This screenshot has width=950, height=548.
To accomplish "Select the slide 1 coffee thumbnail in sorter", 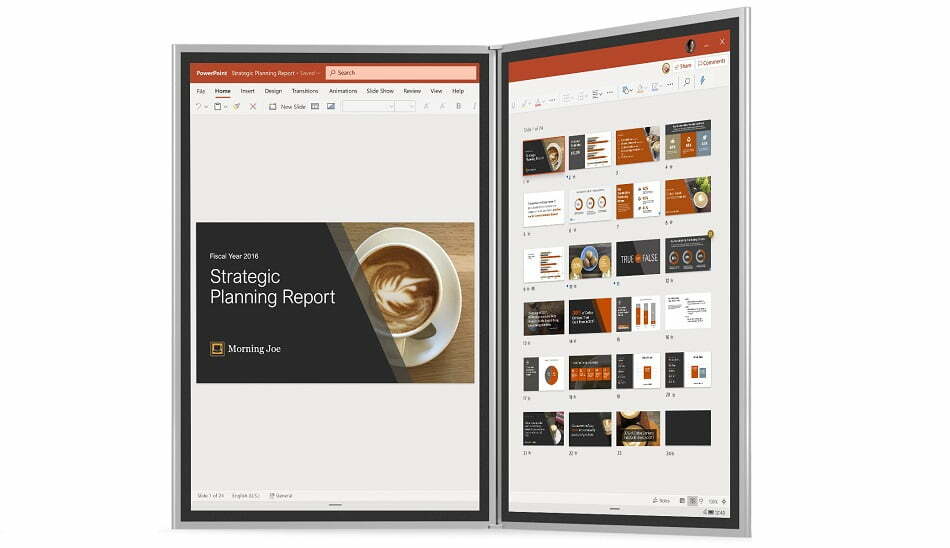I will 543,155.
